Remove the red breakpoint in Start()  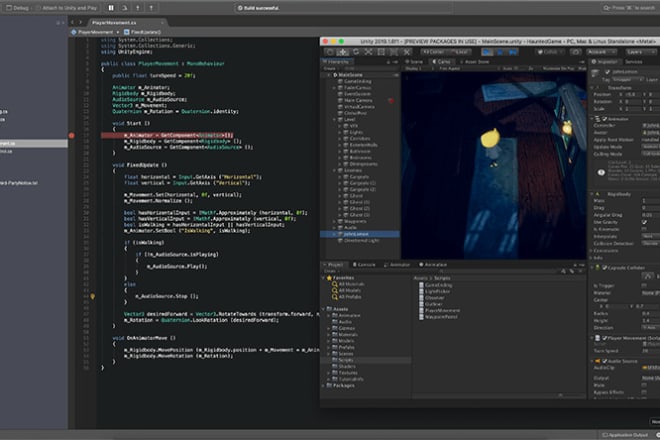[x=72, y=135]
